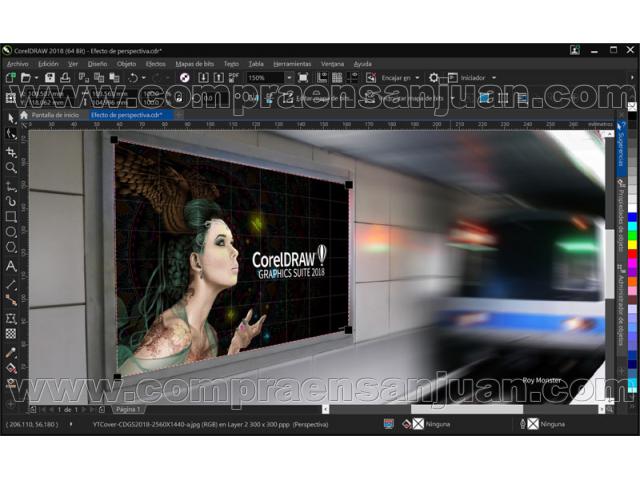Open the Herramientas menu
This screenshot has height=480, width=640.
coord(292,64)
